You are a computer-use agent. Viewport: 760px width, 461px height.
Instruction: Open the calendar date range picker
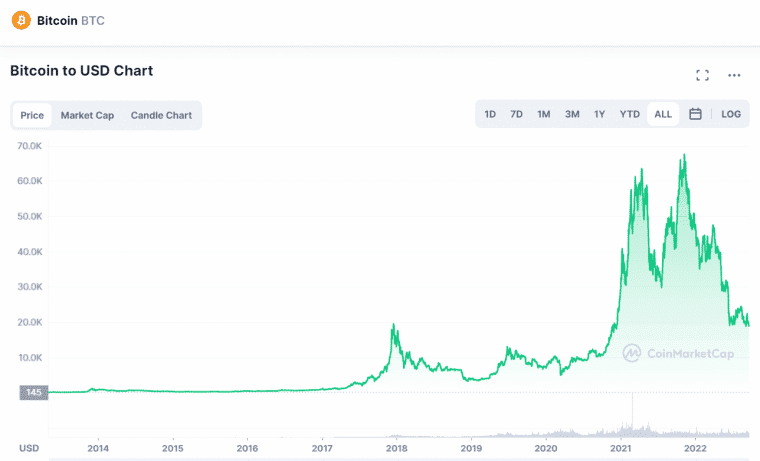point(695,114)
